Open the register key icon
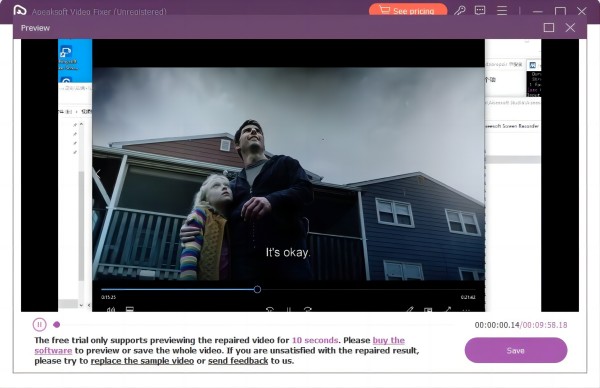The image size is (600, 388). [x=460, y=10]
